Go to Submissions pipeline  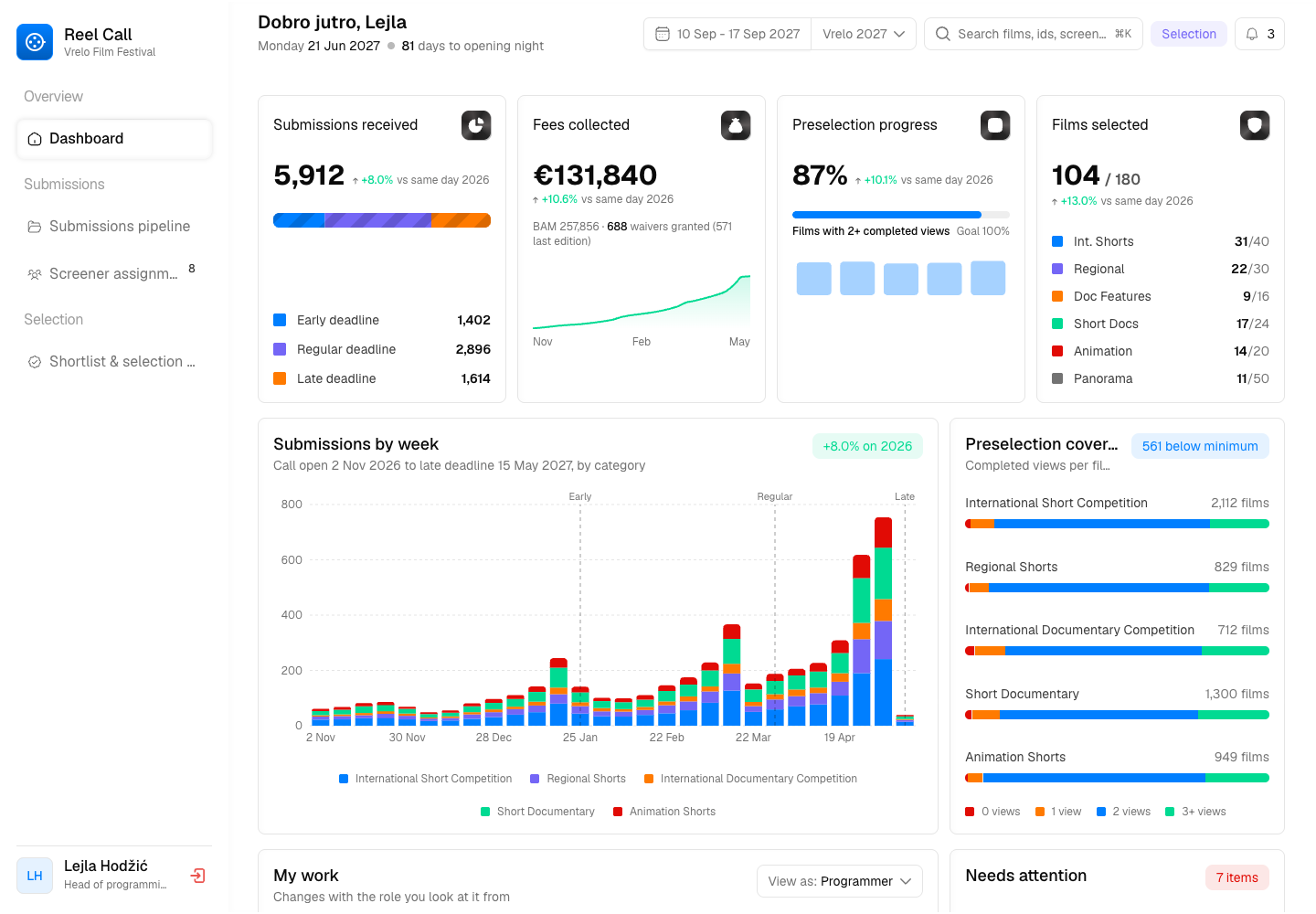coord(114,227)
